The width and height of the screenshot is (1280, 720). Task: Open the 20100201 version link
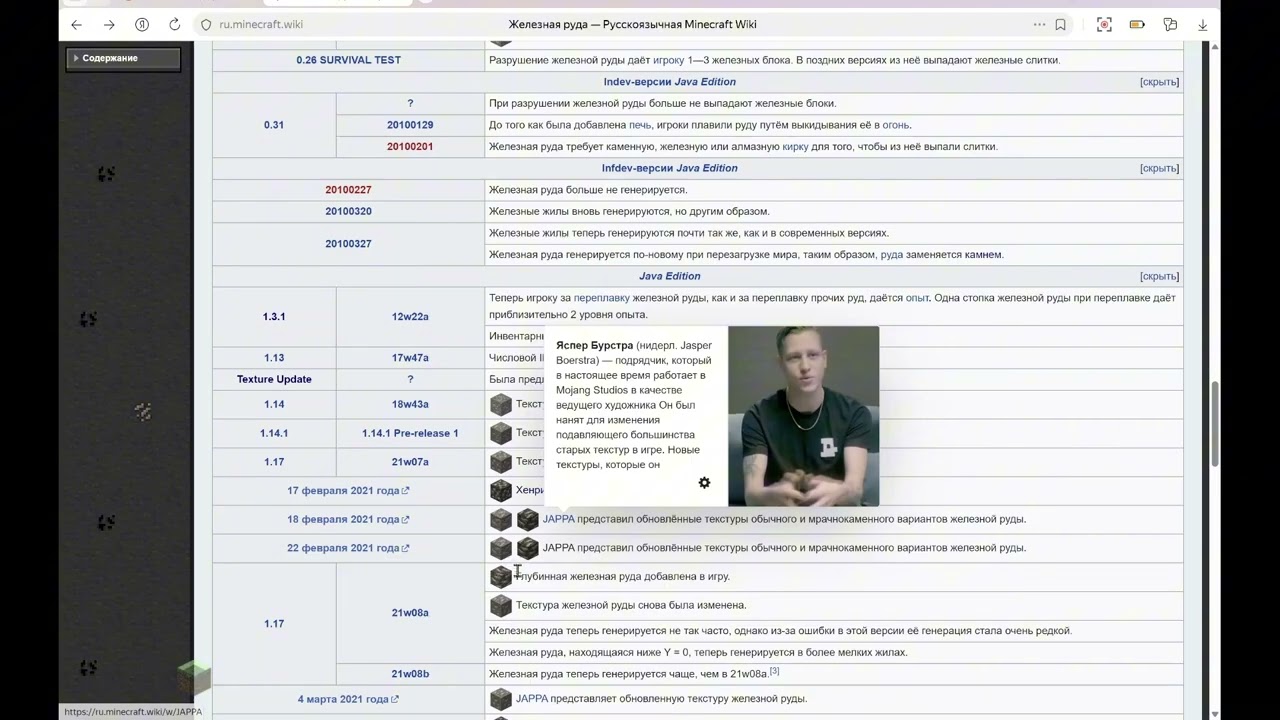410,147
